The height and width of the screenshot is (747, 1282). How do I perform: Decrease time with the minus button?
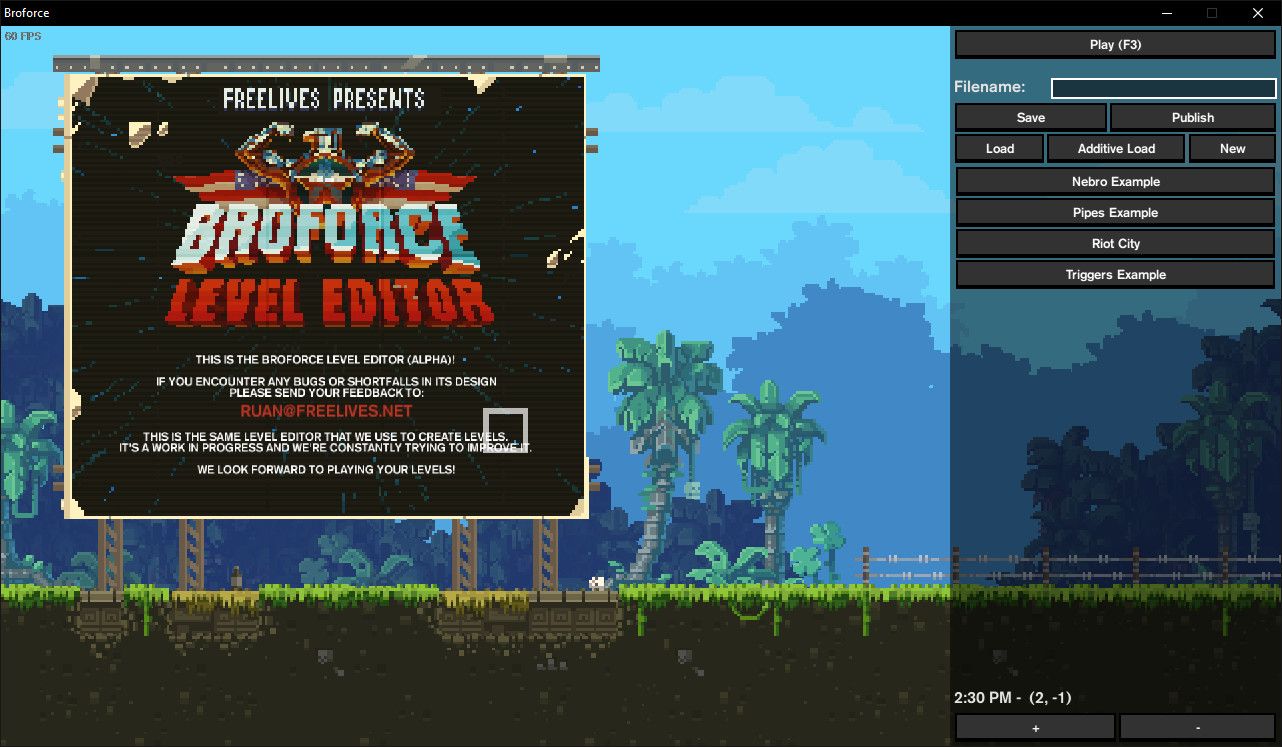1197,728
